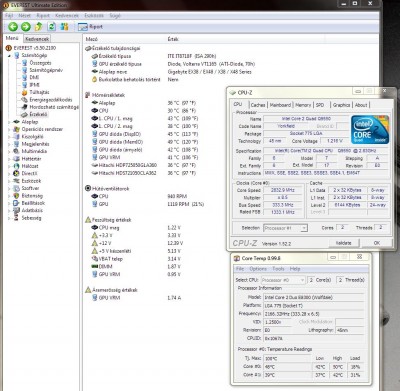Switch to the Kedvencek tab in left panel

click(x=37, y=39)
